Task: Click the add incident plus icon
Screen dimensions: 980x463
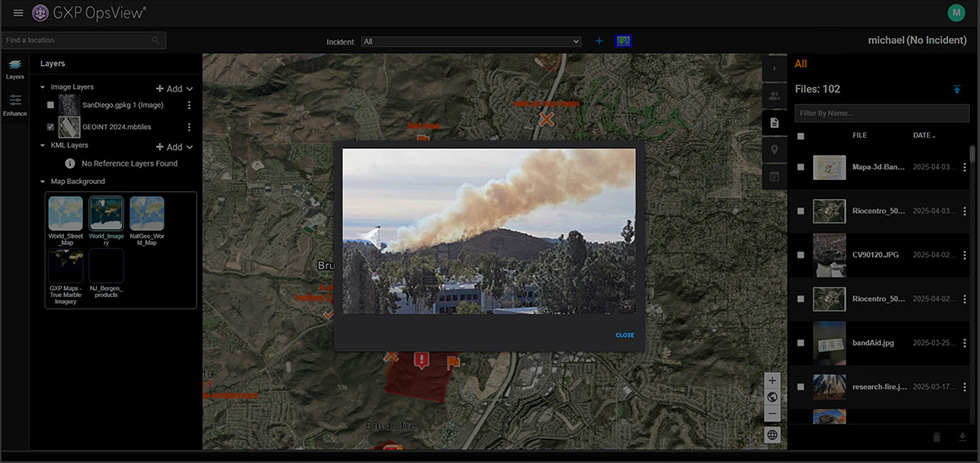Action: click(599, 41)
